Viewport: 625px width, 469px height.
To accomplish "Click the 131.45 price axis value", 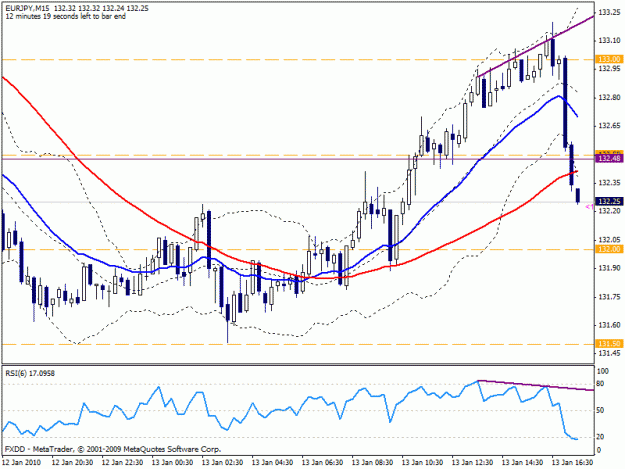I will point(609,353).
